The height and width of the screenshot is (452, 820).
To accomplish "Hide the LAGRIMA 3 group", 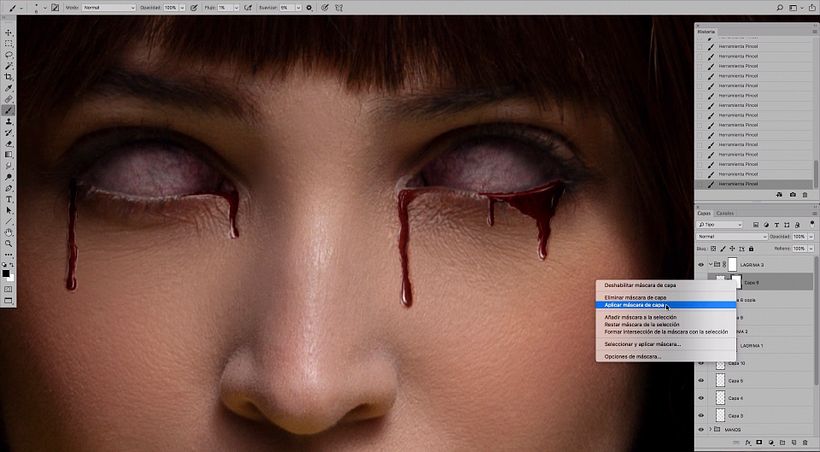I will [x=701, y=265].
